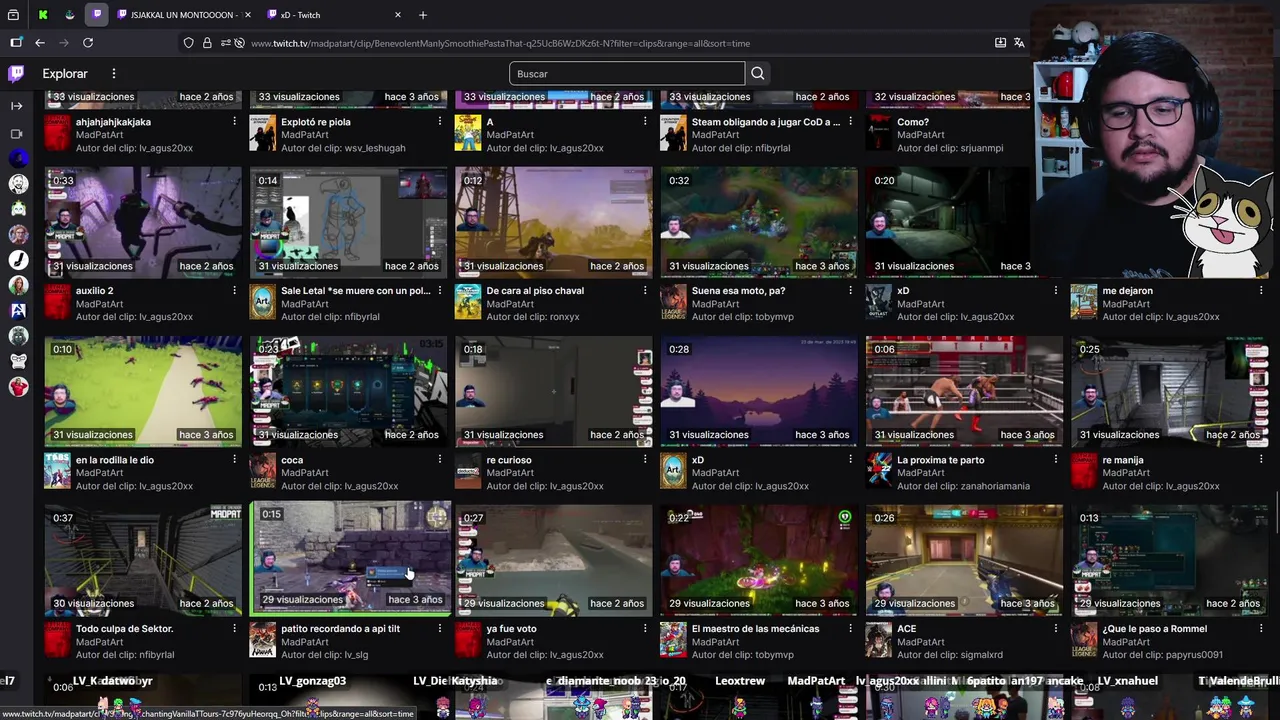This screenshot has height=720, width=1280.
Task: Play the 0:06 boxing ring clip thumbnail
Action: [964, 390]
